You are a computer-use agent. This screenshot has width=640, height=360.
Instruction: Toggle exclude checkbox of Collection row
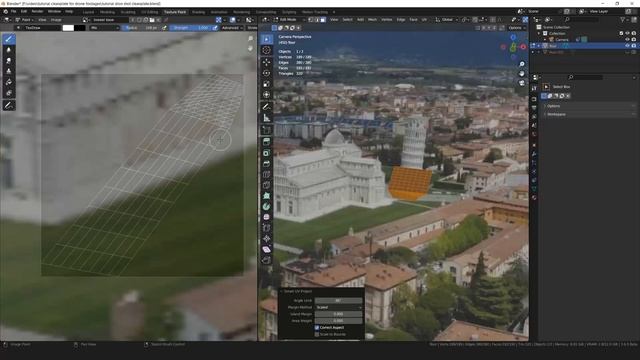621,33
